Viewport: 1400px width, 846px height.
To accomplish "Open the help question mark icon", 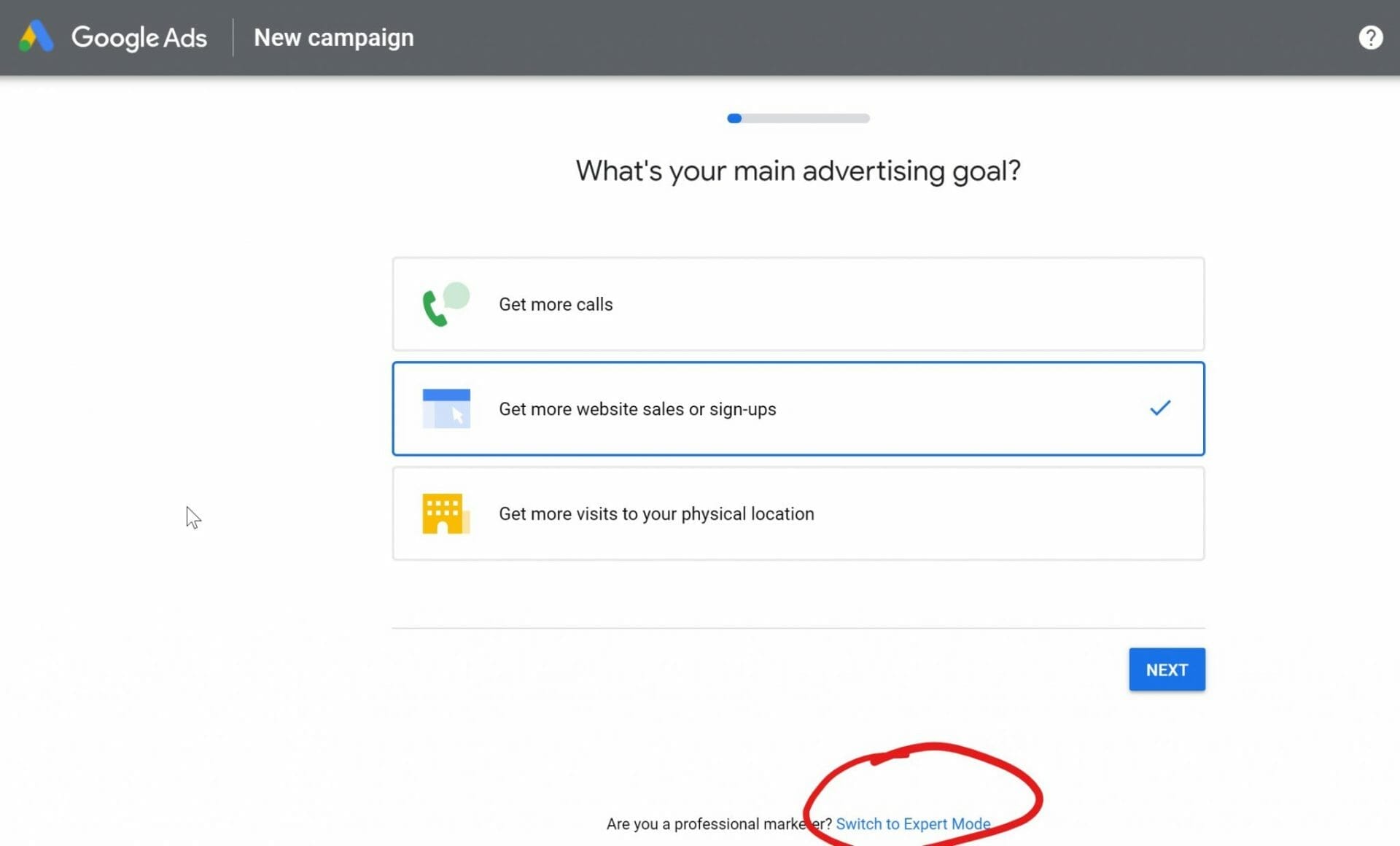I will tap(1370, 37).
